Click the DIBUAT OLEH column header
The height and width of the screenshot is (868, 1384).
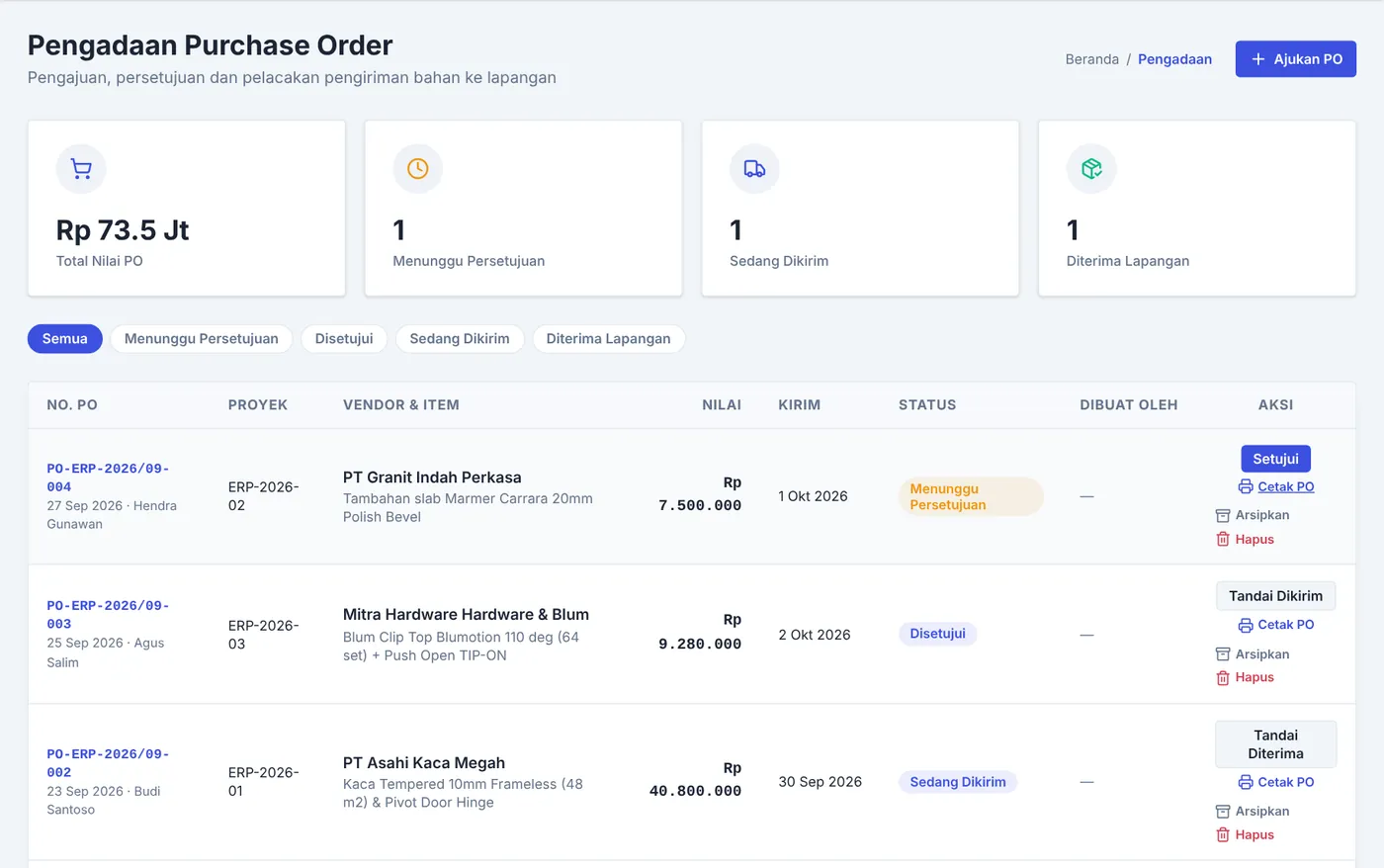(1129, 405)
